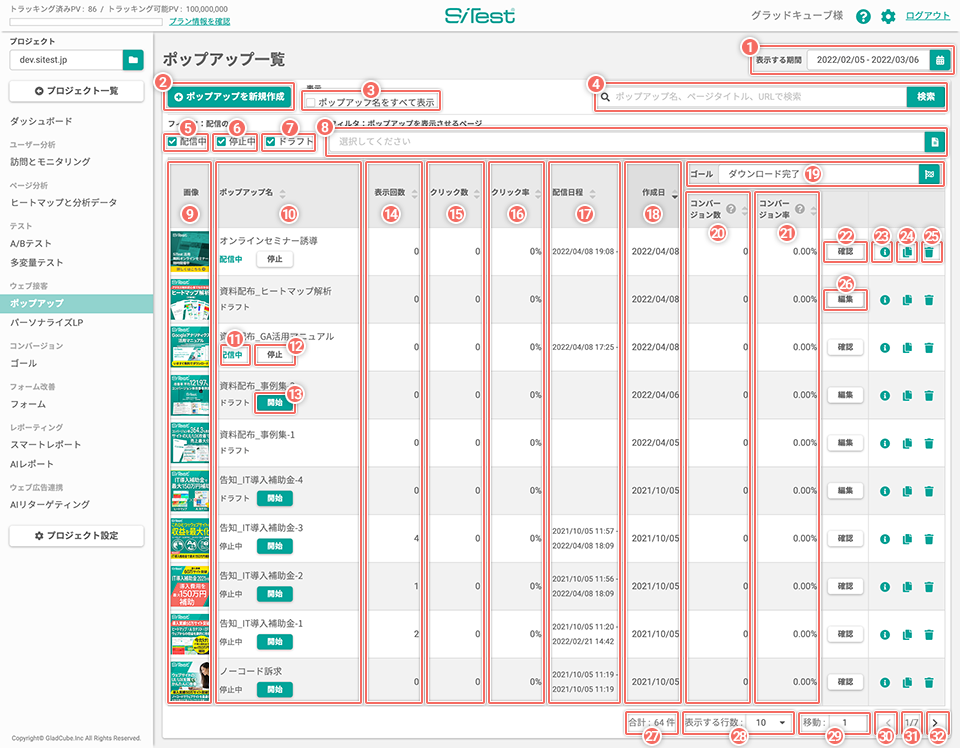Open プロジェクト一覧 button

click(77, 91)
